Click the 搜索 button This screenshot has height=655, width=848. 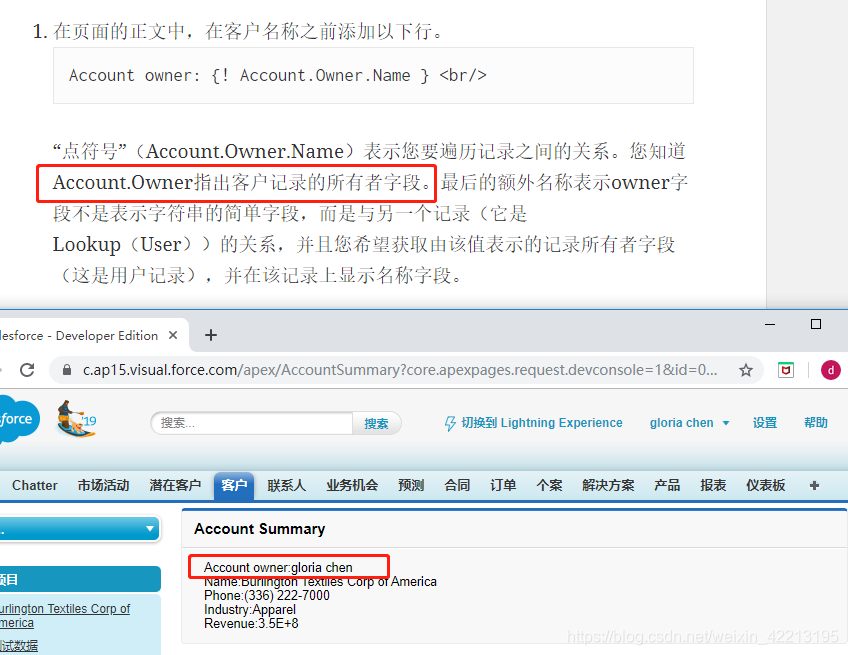tap(376, 423)
